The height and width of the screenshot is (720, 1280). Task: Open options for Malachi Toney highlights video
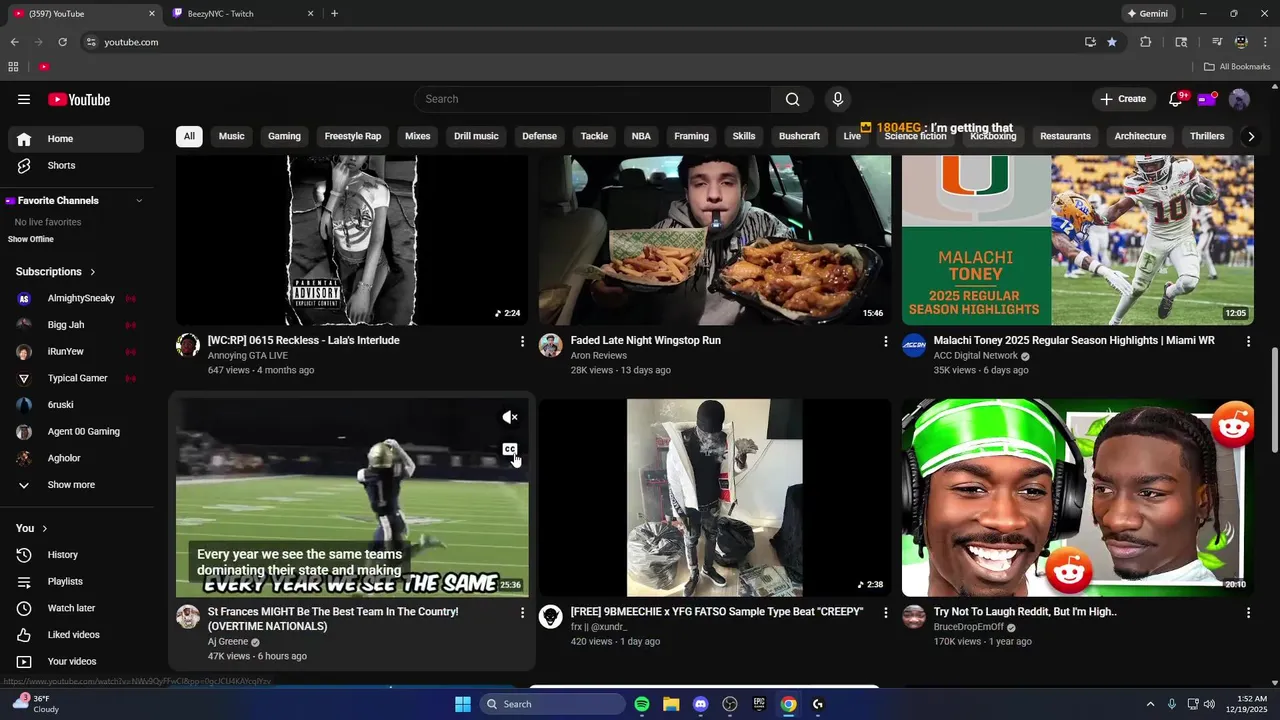pyautogui.click(x=1248, y=341)
